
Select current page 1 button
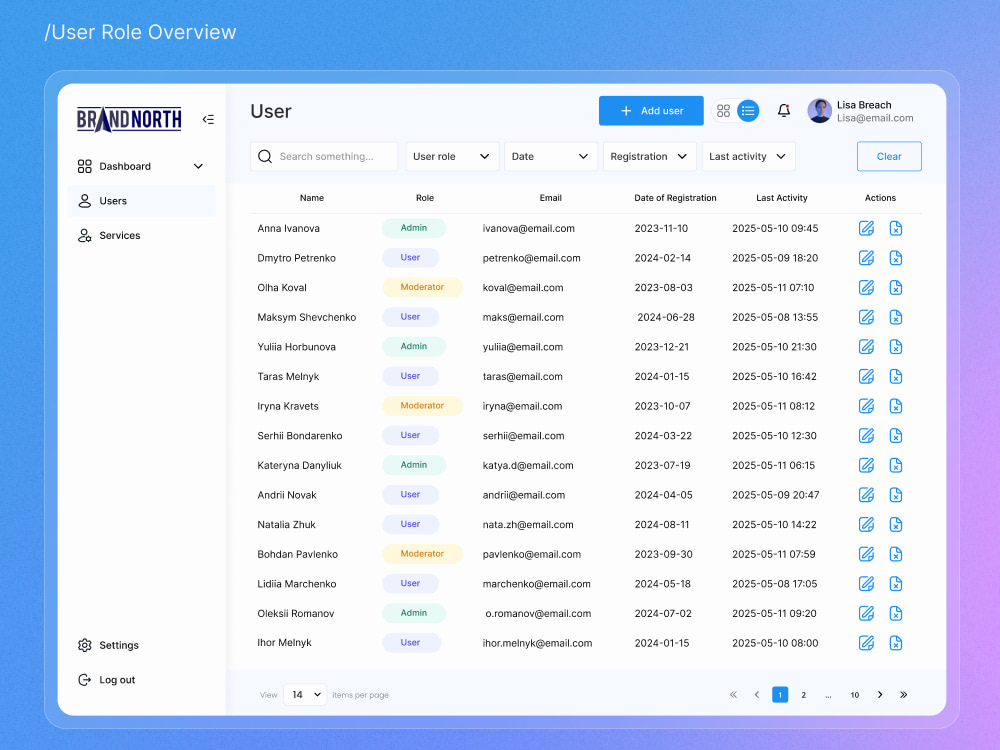780,695
